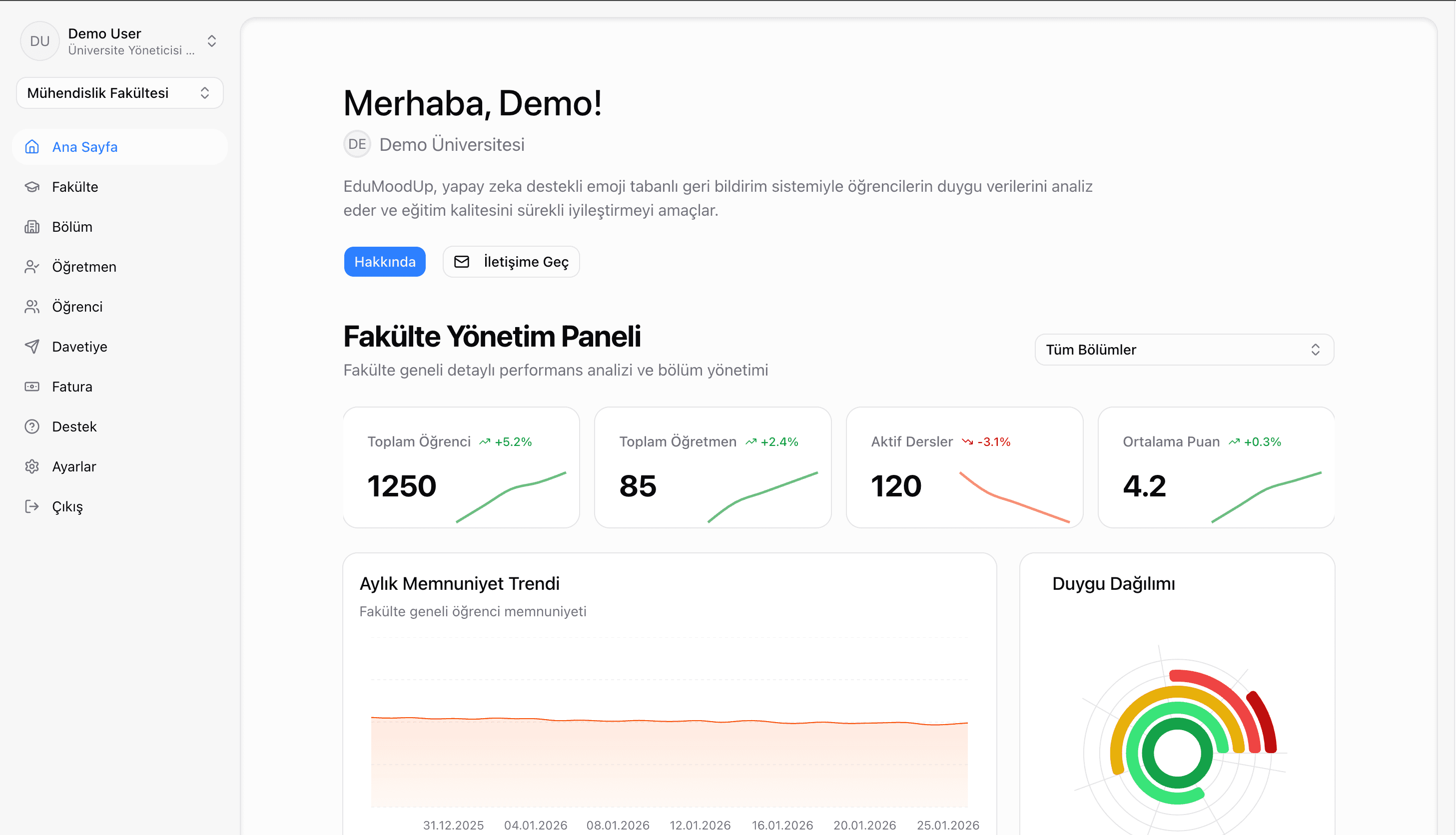Select Ana Sayfa home icon
1456x835 pixels.
32,147
